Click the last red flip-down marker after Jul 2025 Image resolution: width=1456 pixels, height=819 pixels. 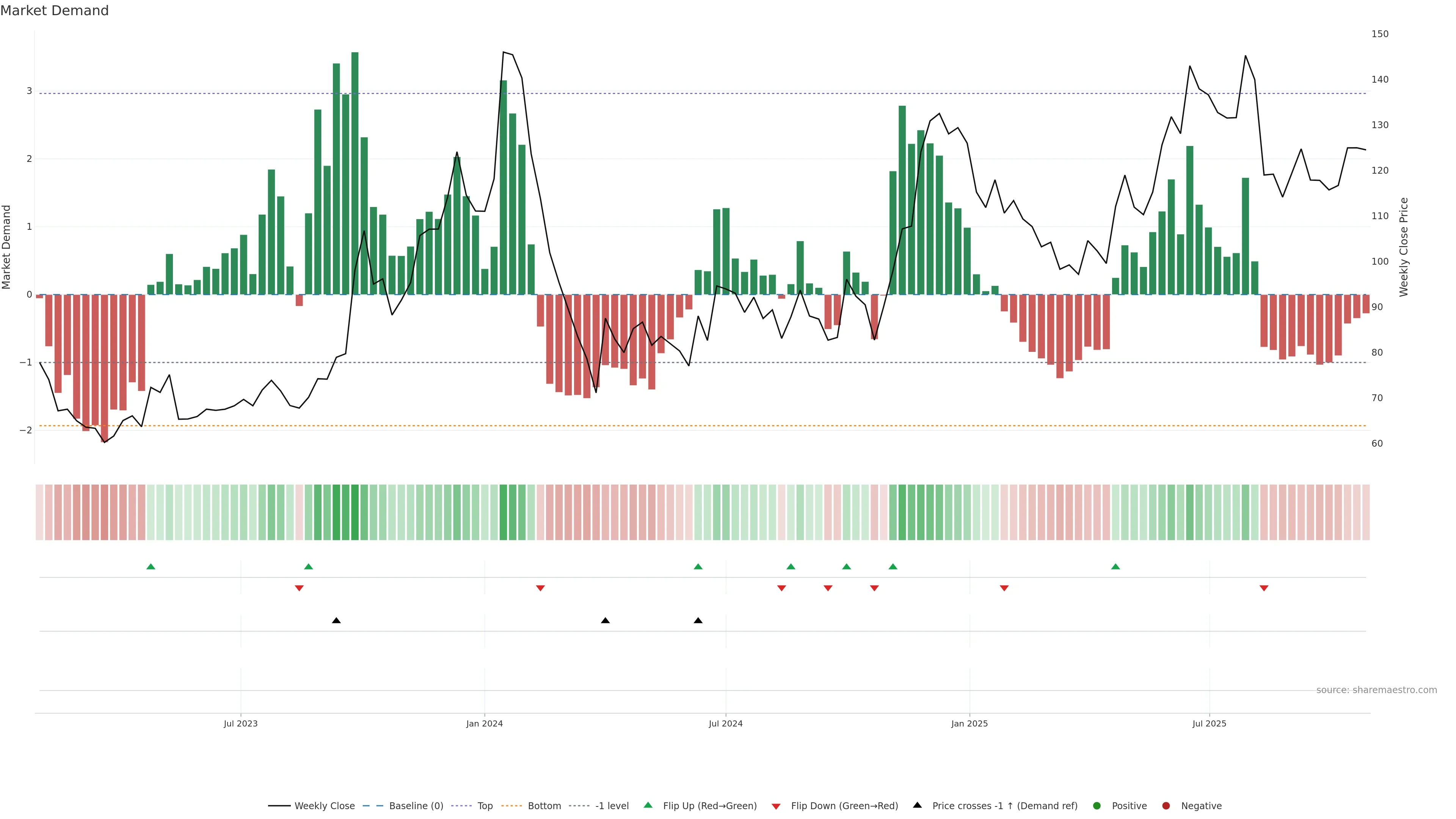point(1264,588)
